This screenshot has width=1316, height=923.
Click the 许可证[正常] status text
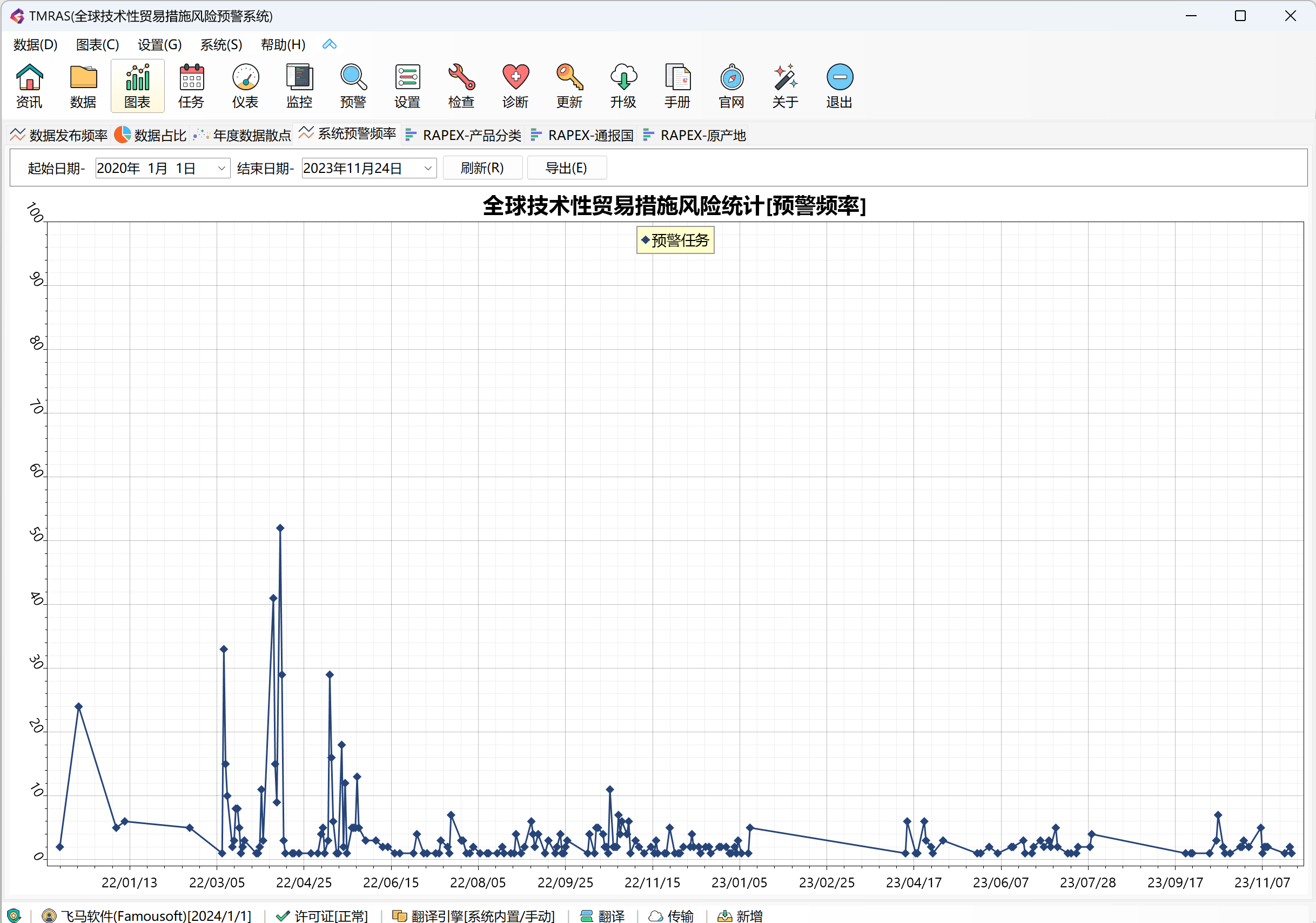point(331,915)
